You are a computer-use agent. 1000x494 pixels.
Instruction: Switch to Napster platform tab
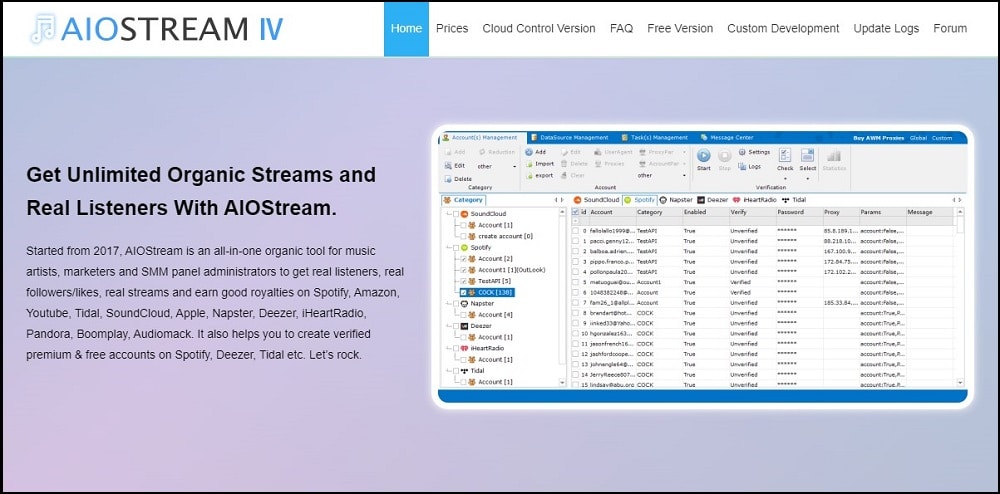[677, 200]
